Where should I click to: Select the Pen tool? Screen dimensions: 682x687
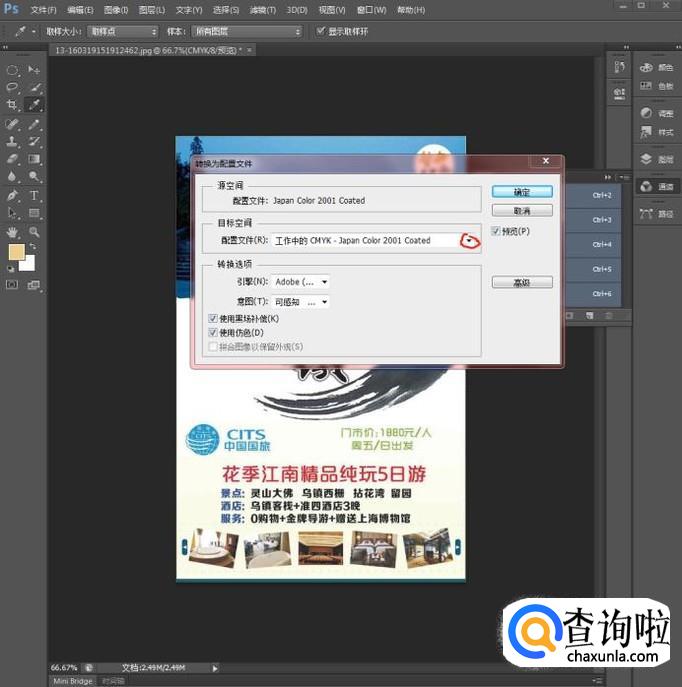(x=13, y=195)
